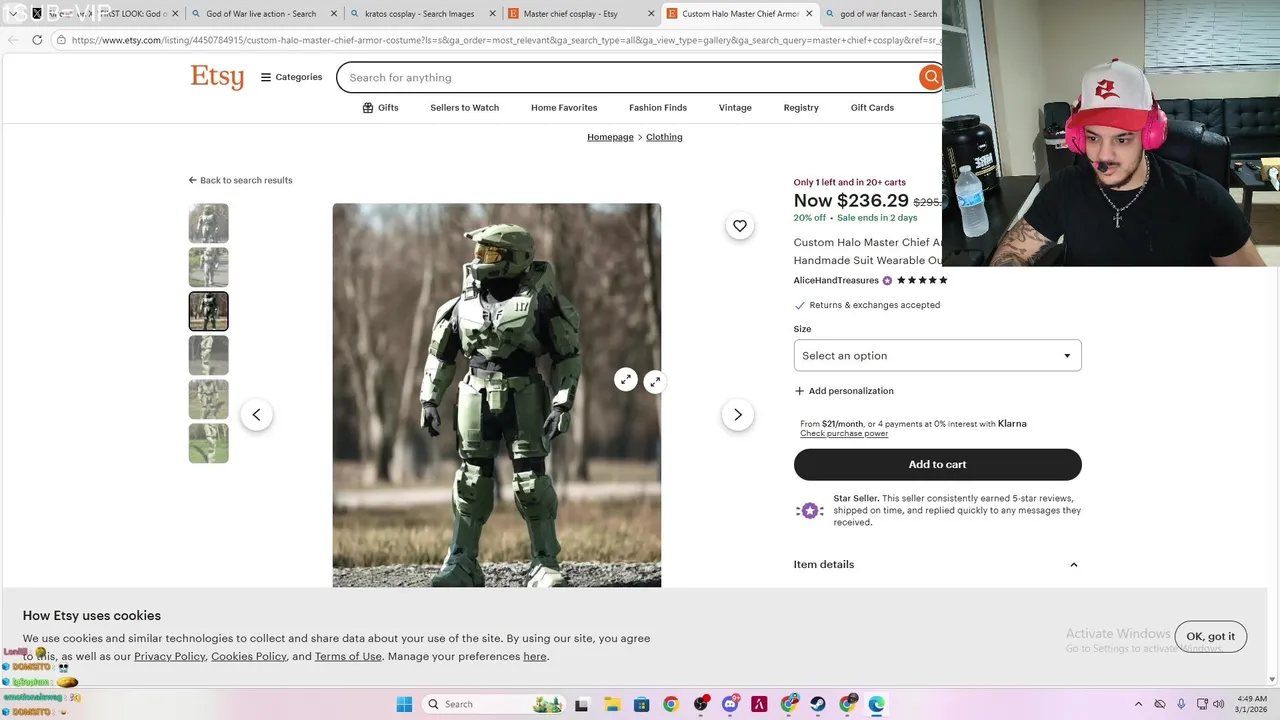Click the Star Seller badge icon

click(809, 510)
